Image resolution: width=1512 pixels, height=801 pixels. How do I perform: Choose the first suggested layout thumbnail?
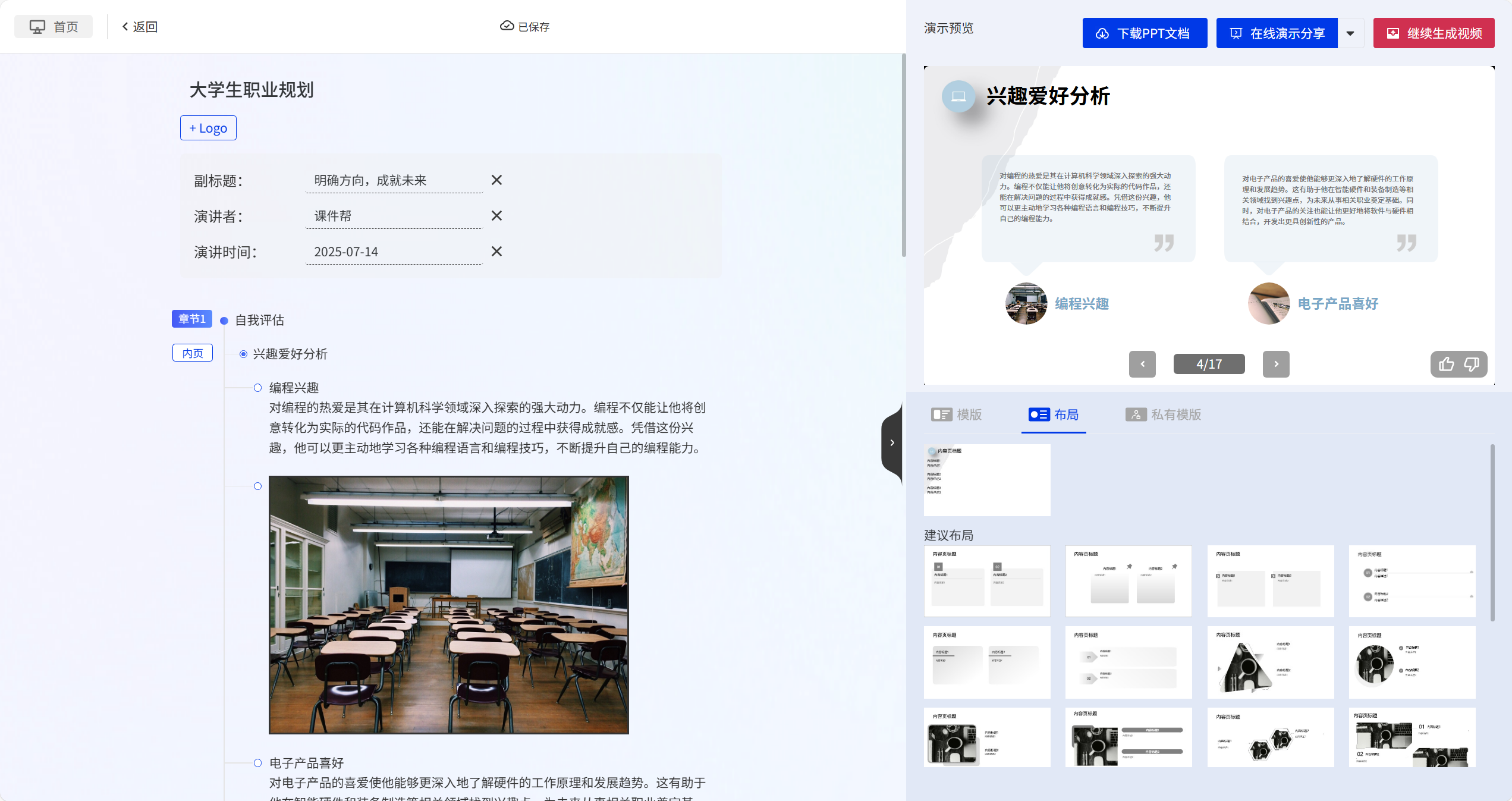(986, 581)
